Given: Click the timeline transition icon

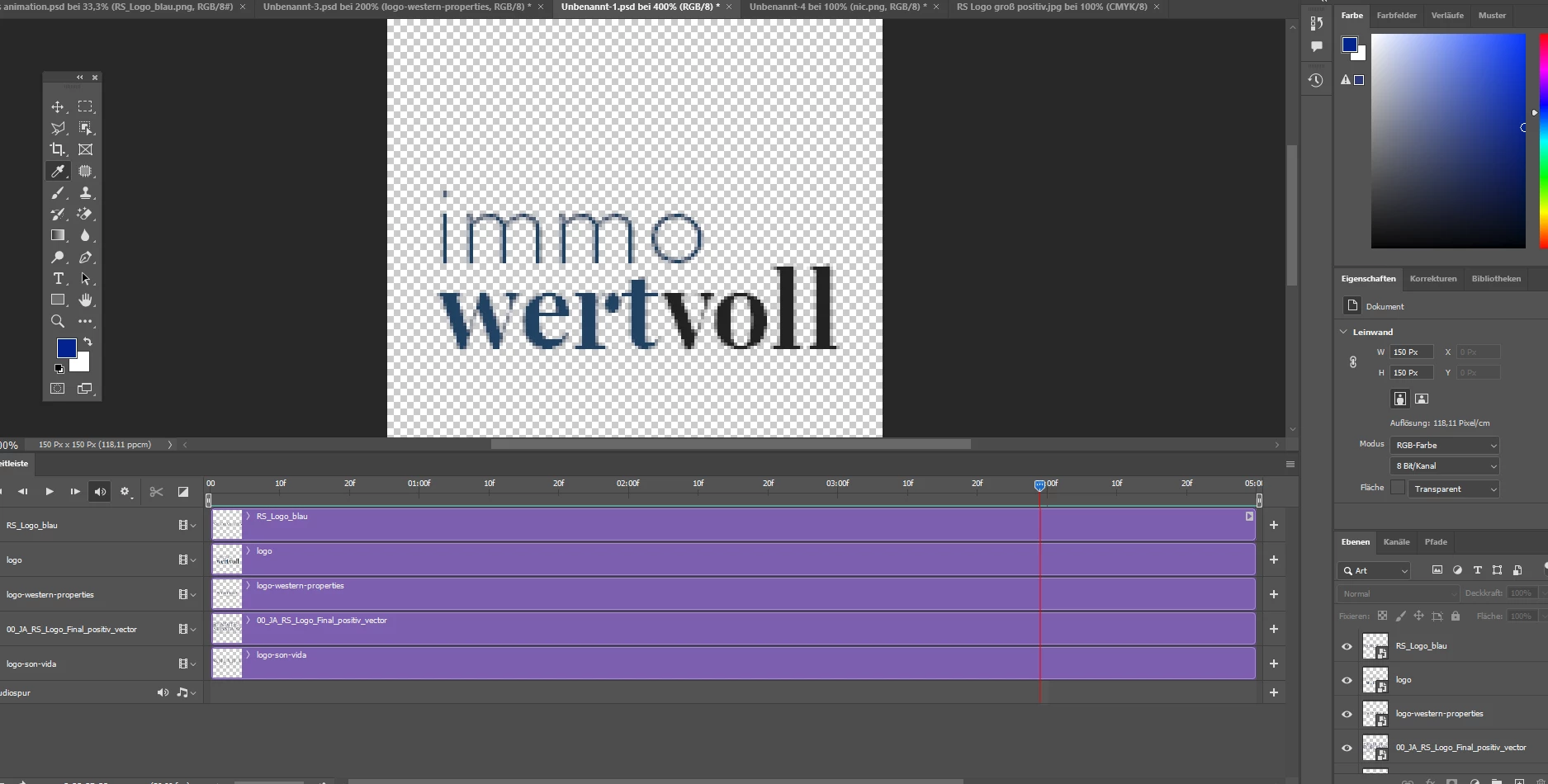Looking at the screenshot, I should click(183, 492).
